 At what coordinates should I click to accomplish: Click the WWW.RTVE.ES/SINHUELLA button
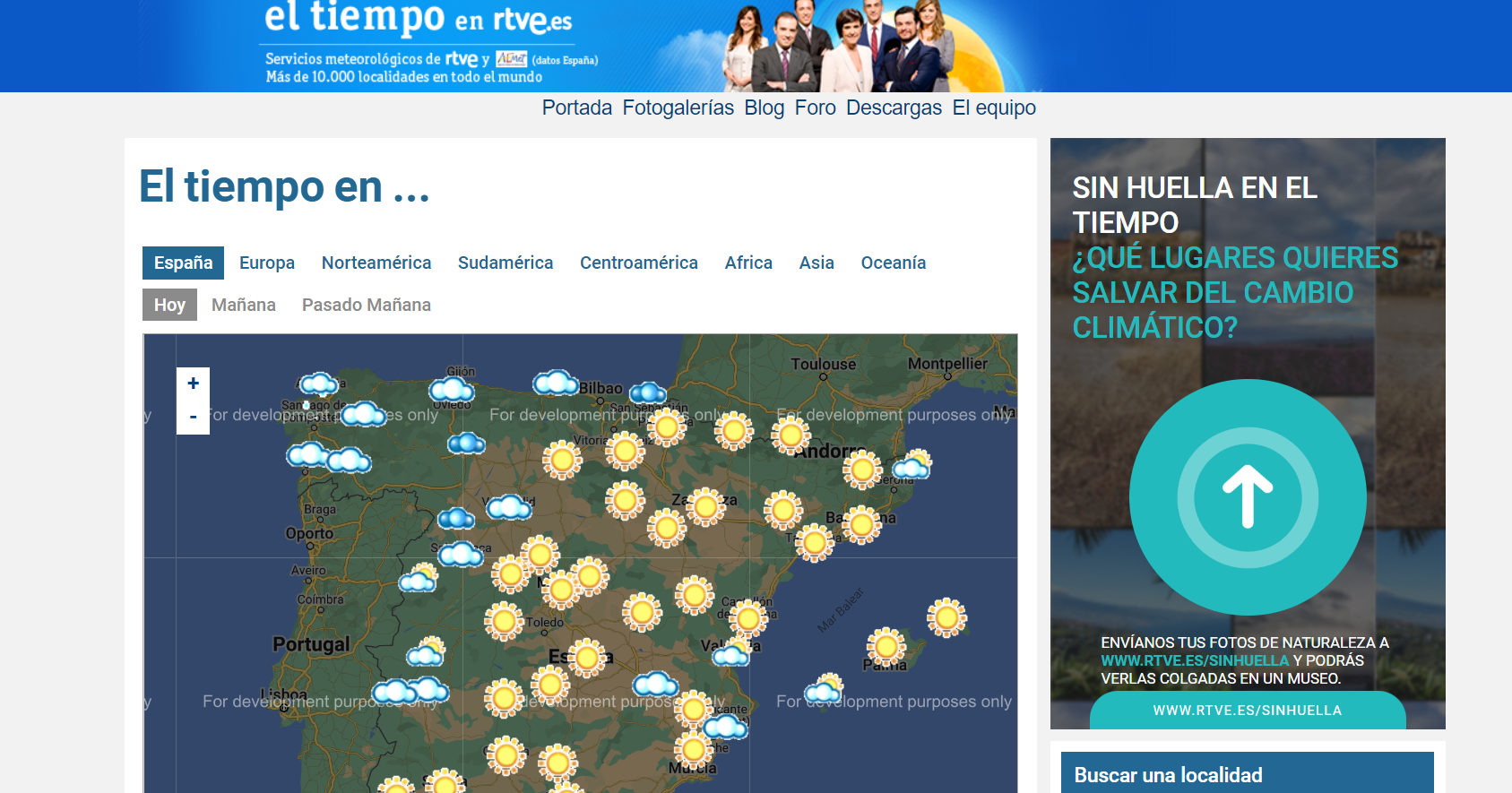point(1248,710)
